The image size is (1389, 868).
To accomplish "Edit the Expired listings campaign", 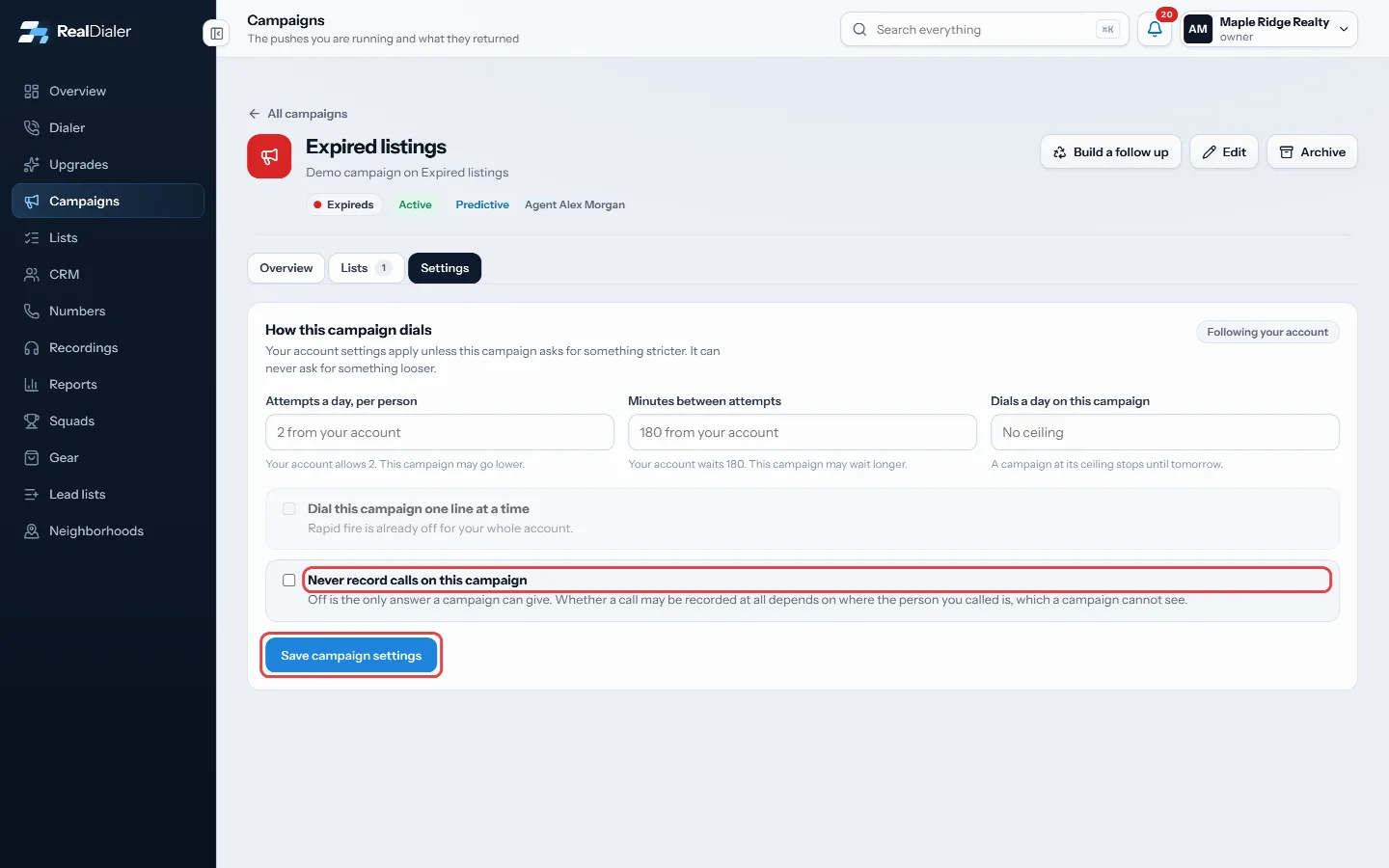I will pyautogui.click(x=1224, y=151).
